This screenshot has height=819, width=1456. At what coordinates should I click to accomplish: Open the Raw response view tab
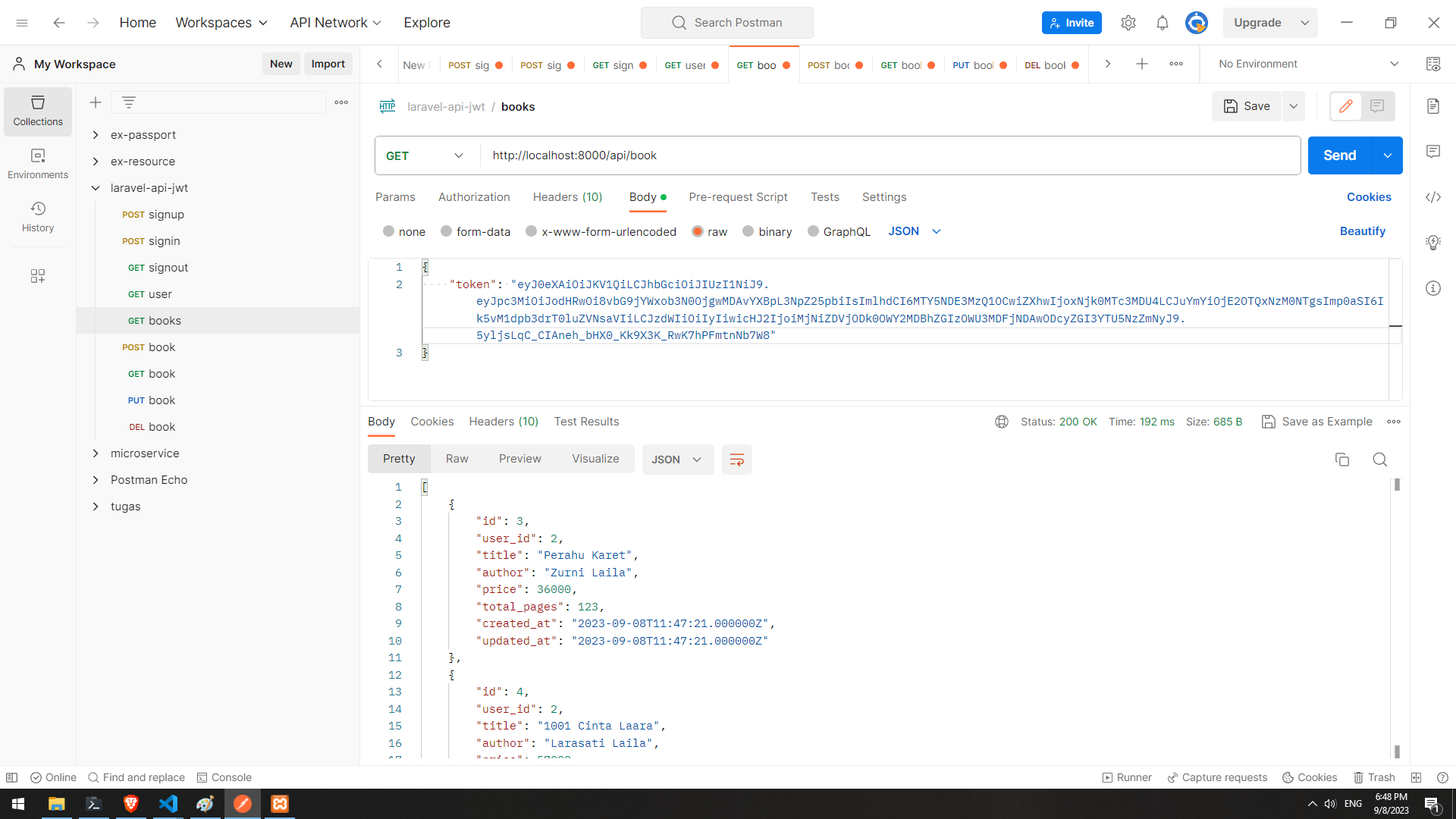[x=457, y=459]
